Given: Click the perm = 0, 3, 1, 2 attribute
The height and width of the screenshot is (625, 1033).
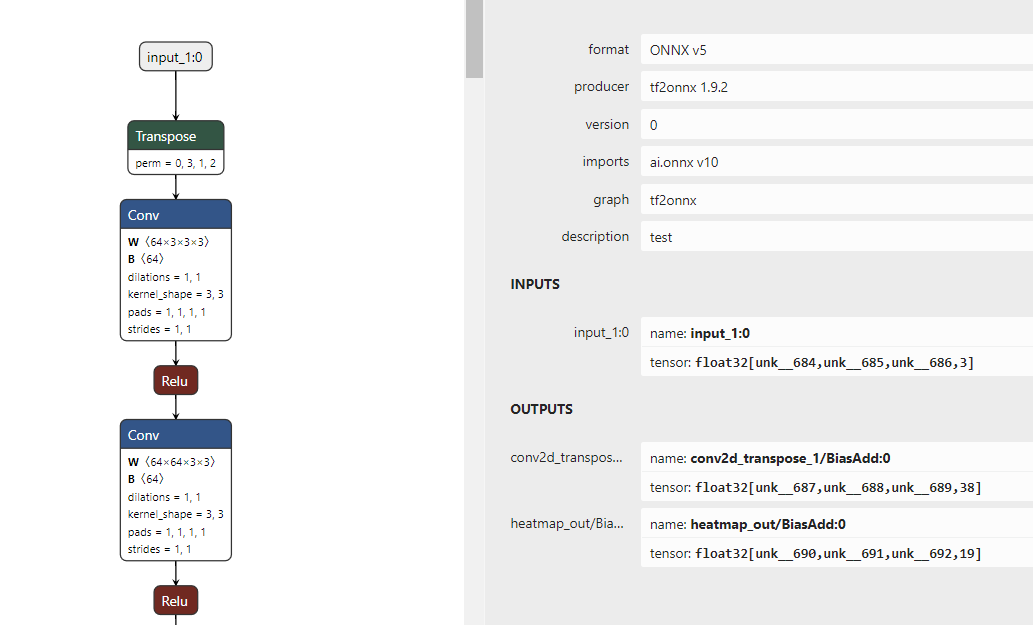Looking at the screenshot, I should (x=175, y=163).
